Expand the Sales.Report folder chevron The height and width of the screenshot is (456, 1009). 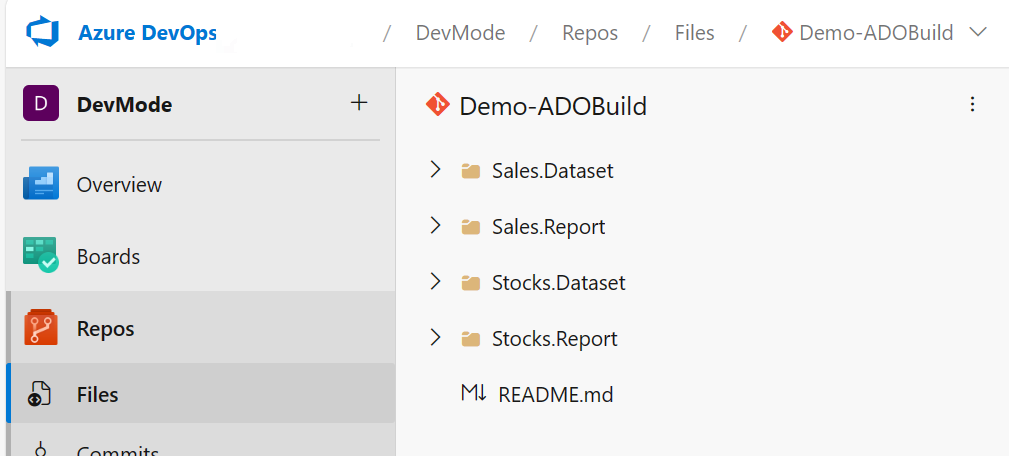point(435,226)
